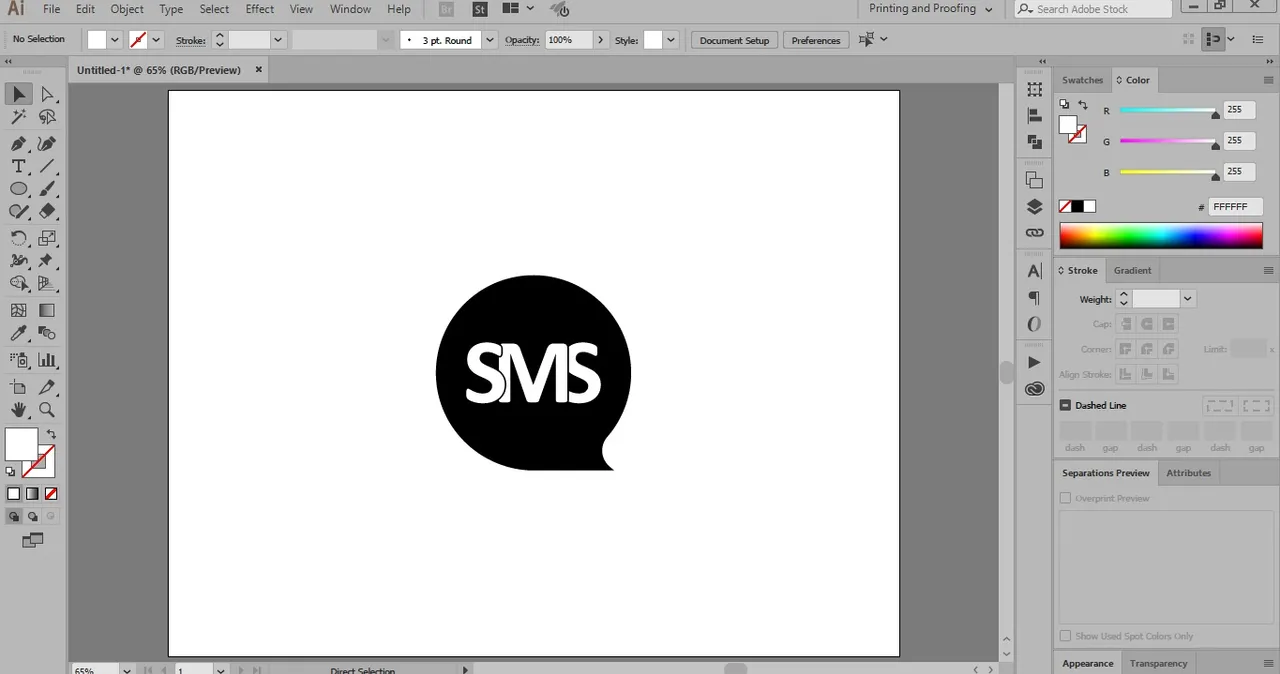Swap fill and stroke in the toolbar

coord(51,434)
